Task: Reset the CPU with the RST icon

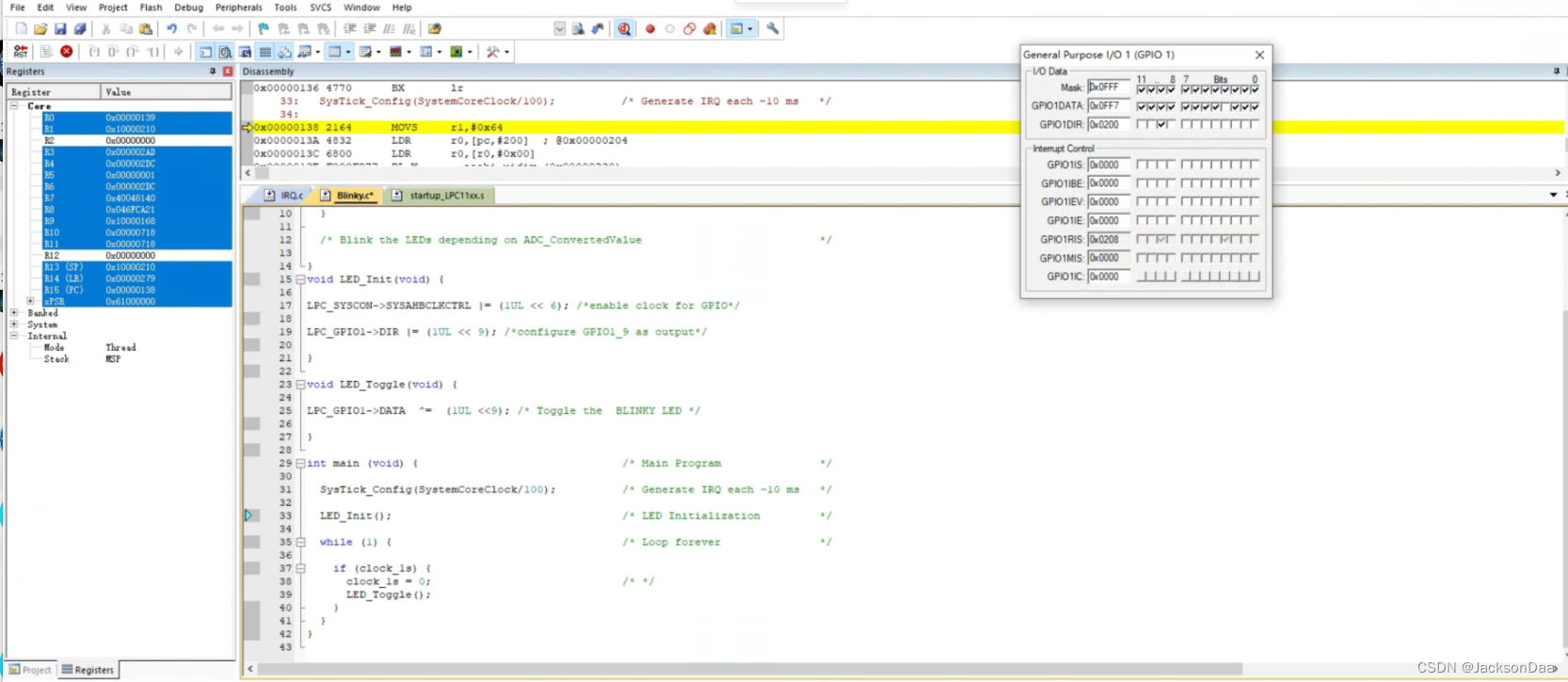Action: (x=20, y=52)
